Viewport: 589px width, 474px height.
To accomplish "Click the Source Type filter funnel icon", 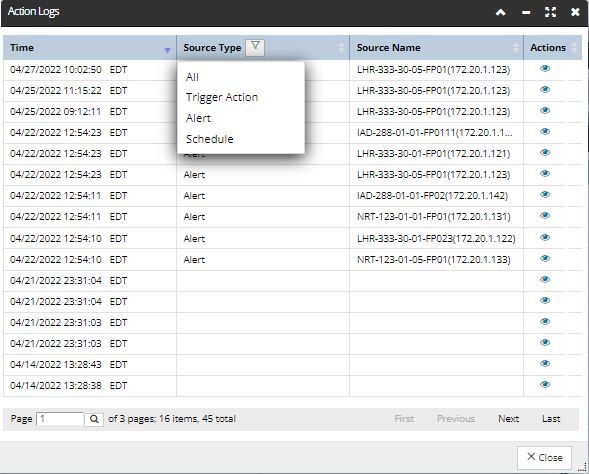I will (x=255, y=48).
